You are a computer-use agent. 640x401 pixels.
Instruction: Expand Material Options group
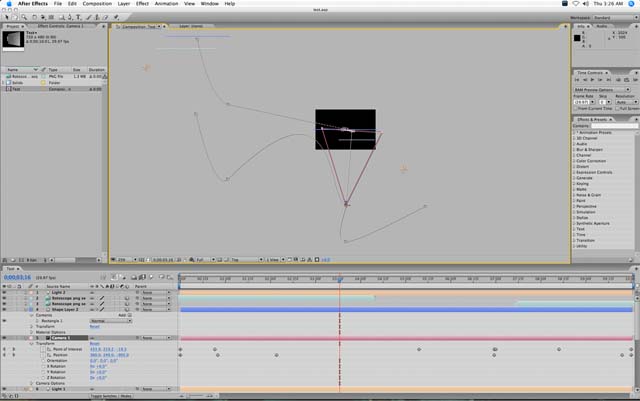pyautogui.click(x=31, y=332)
